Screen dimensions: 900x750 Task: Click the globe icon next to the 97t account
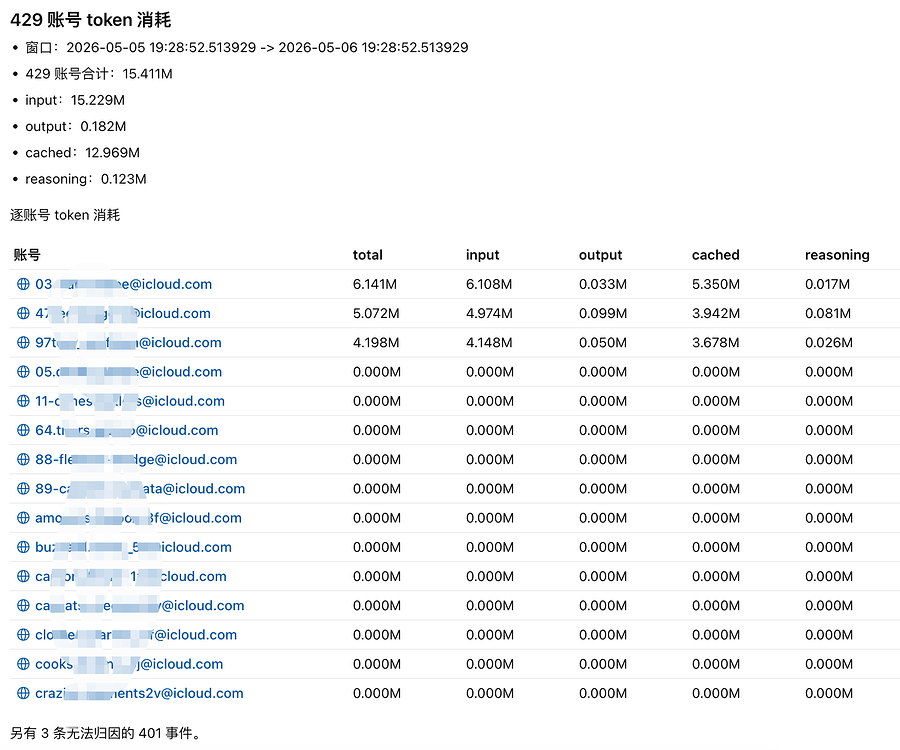pos(23,343)
